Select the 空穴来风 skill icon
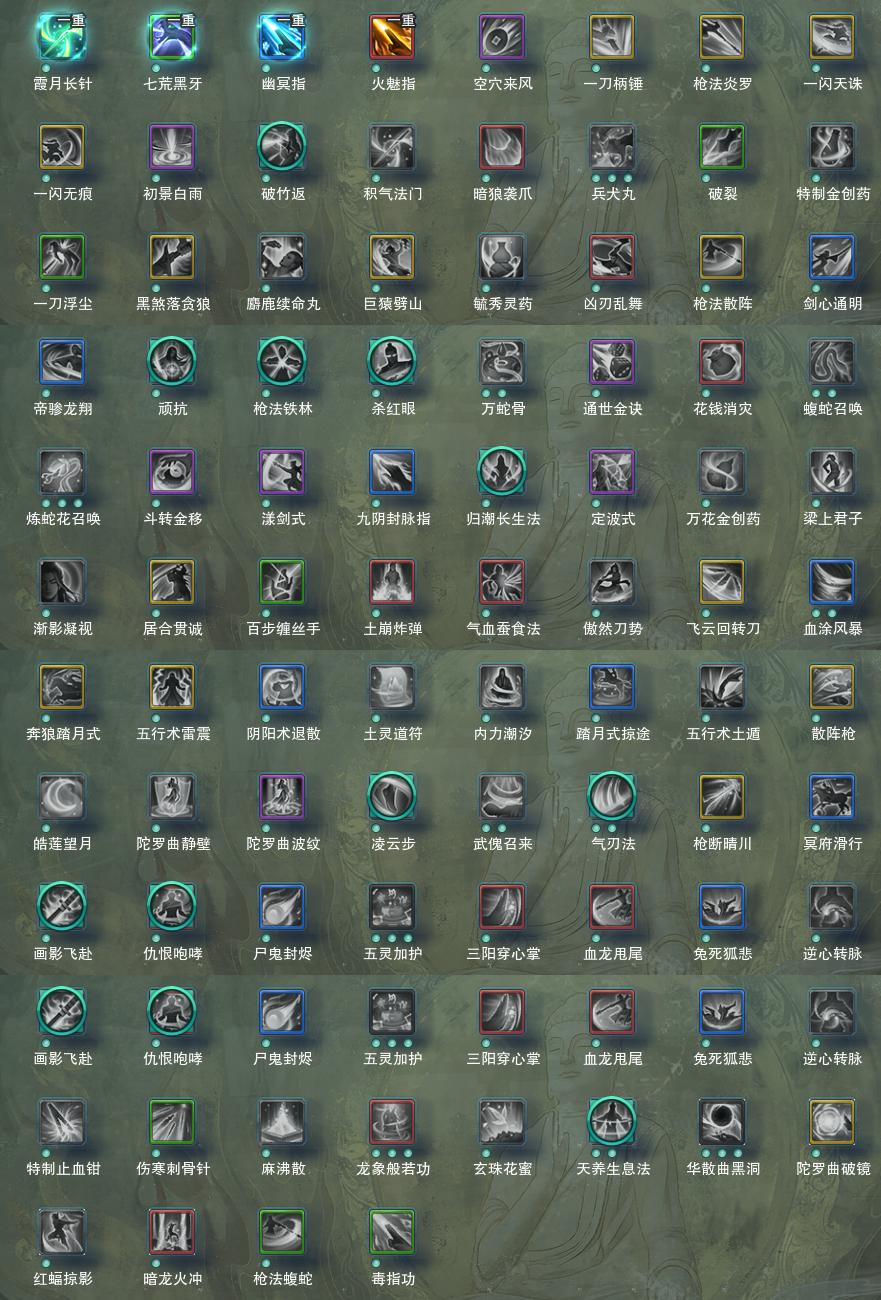Screen dimensions: 881x1300 (502, 37)
